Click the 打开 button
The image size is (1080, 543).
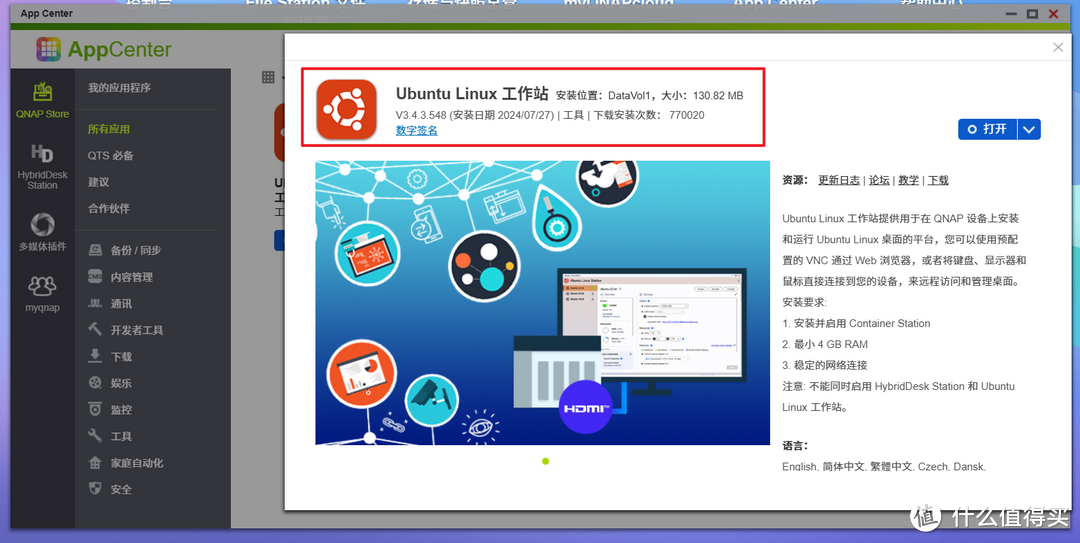click(987, 129)
